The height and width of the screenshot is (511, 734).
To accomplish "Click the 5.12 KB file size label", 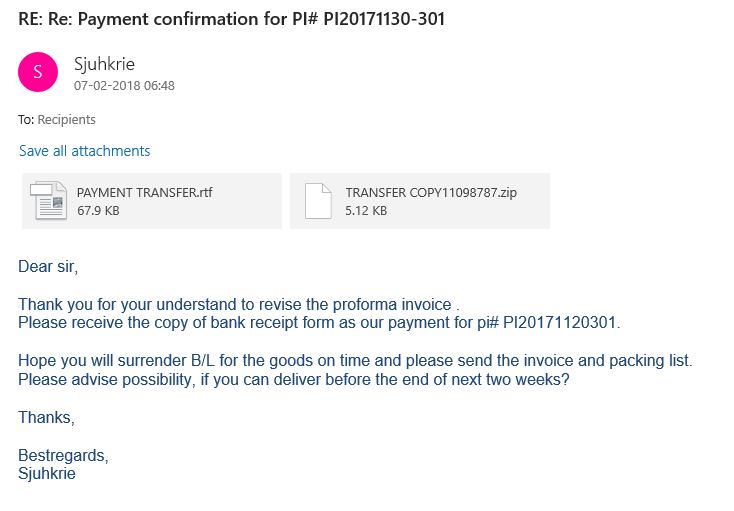I will [x=366, y=211].
